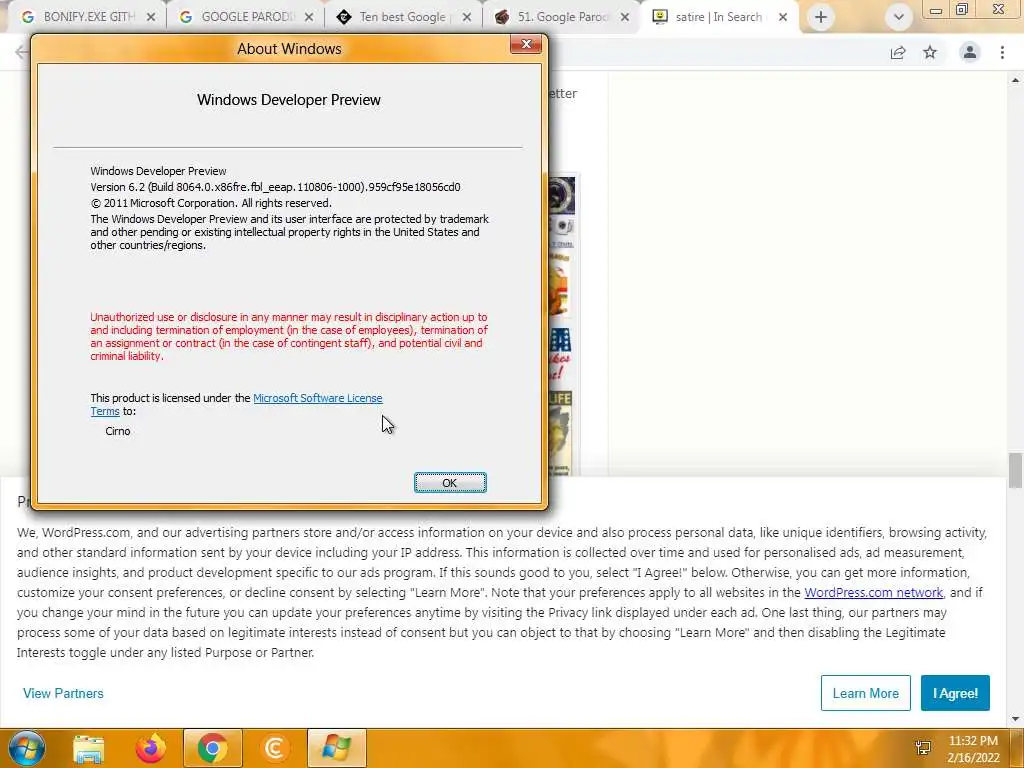Close the Ten best Google tab
The image size is (1024, 768).
[x=467, y=17]
